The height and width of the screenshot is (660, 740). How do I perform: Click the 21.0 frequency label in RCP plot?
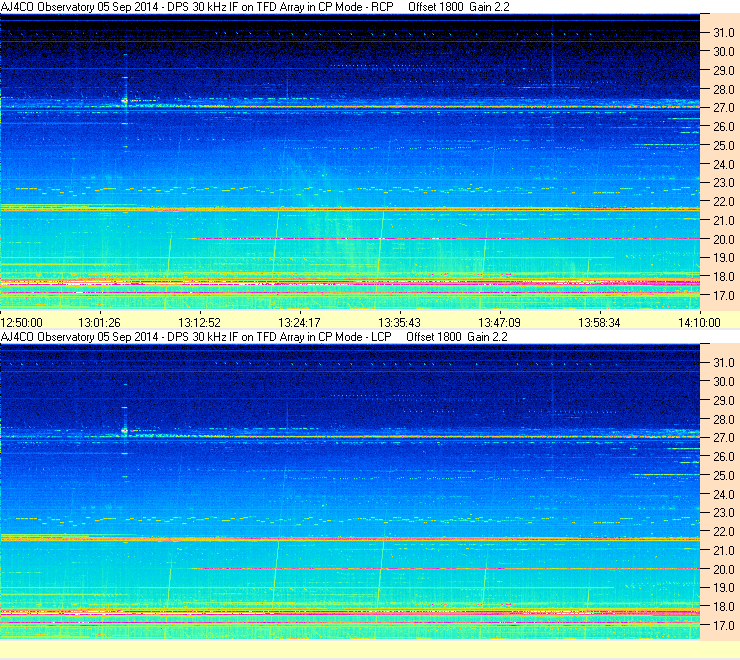click(724, 220)
